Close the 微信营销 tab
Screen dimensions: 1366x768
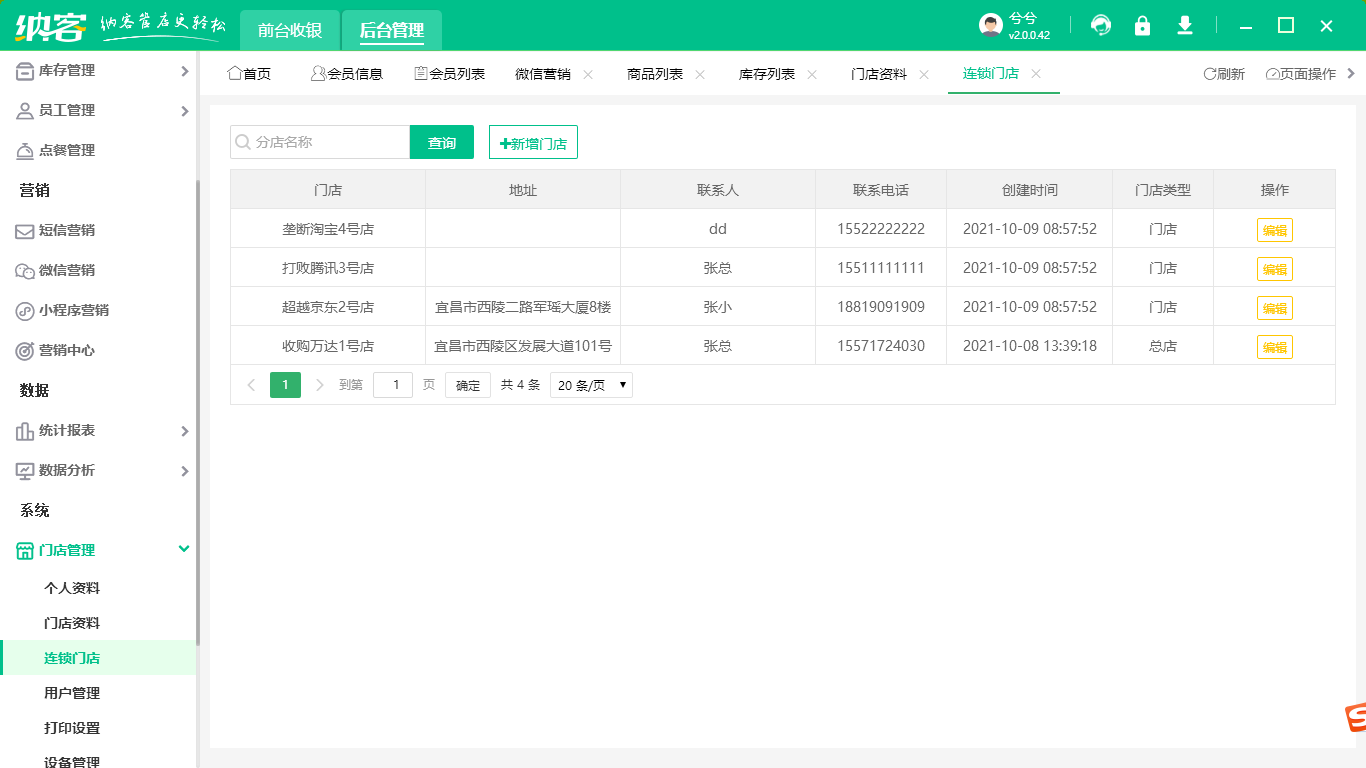click(x=588, y=74)
